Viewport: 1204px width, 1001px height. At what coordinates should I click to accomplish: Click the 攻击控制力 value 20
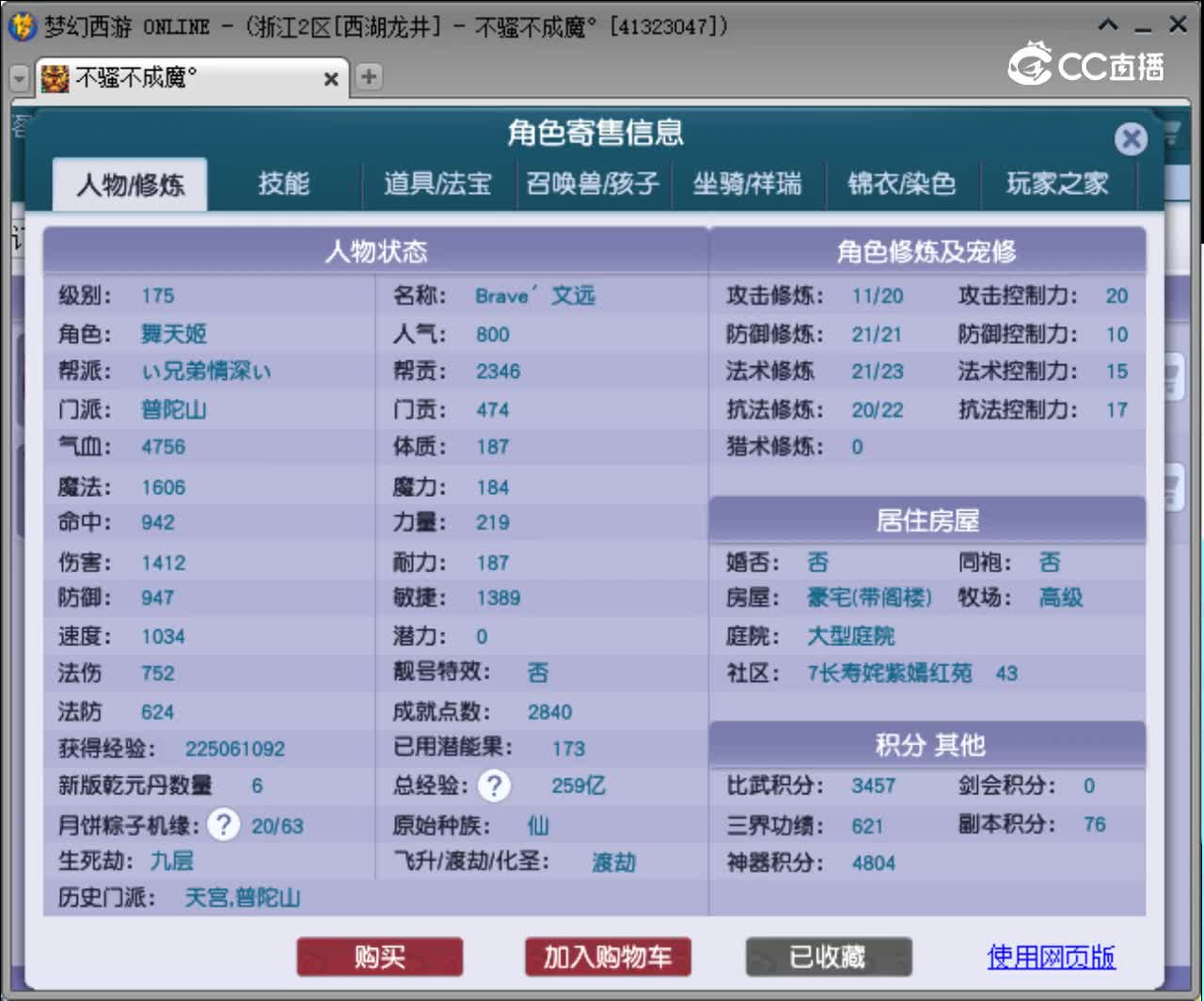(1117, 295)
